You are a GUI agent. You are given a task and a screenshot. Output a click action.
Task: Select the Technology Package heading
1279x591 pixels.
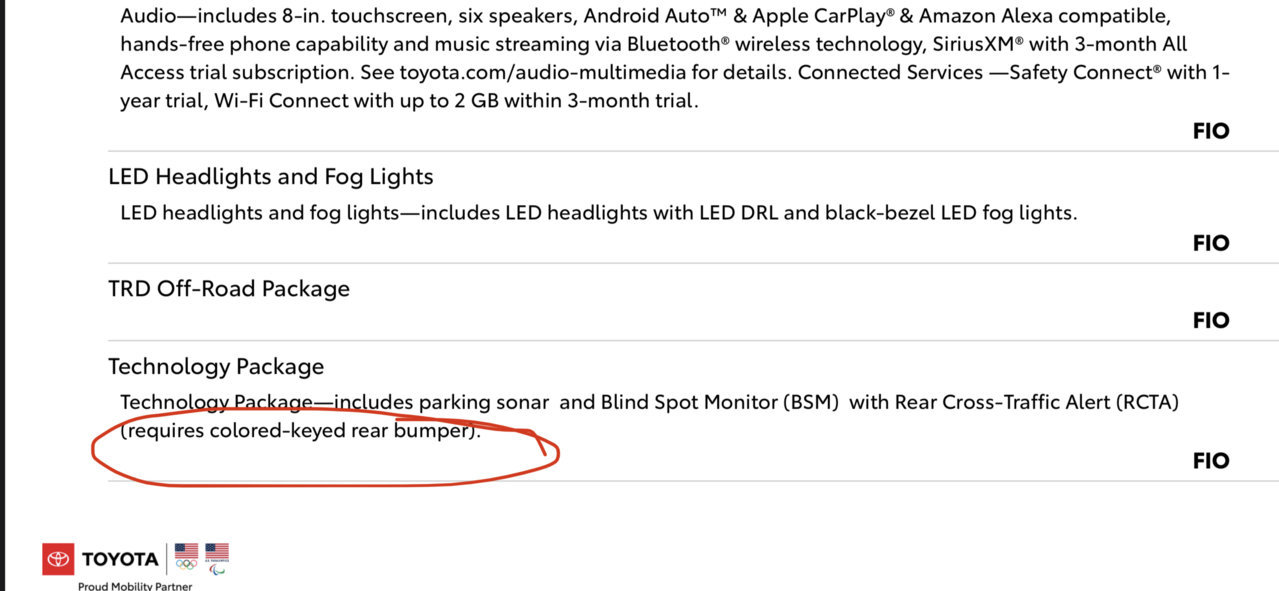(216, 367)
